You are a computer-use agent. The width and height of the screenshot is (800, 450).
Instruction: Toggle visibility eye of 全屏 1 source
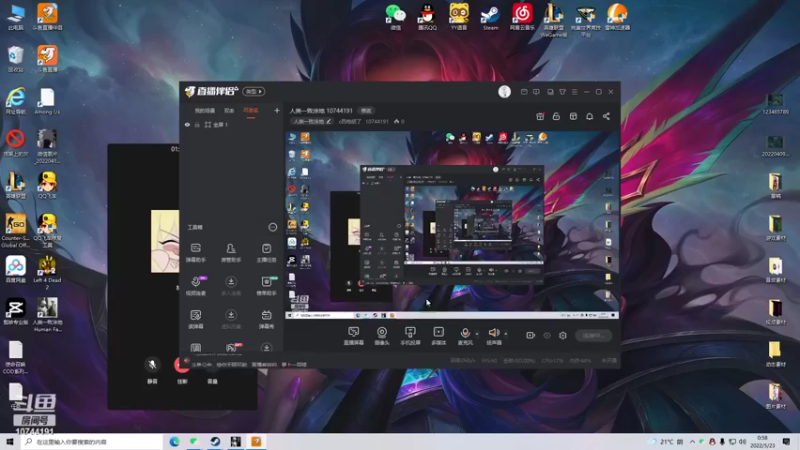point(187,124)
